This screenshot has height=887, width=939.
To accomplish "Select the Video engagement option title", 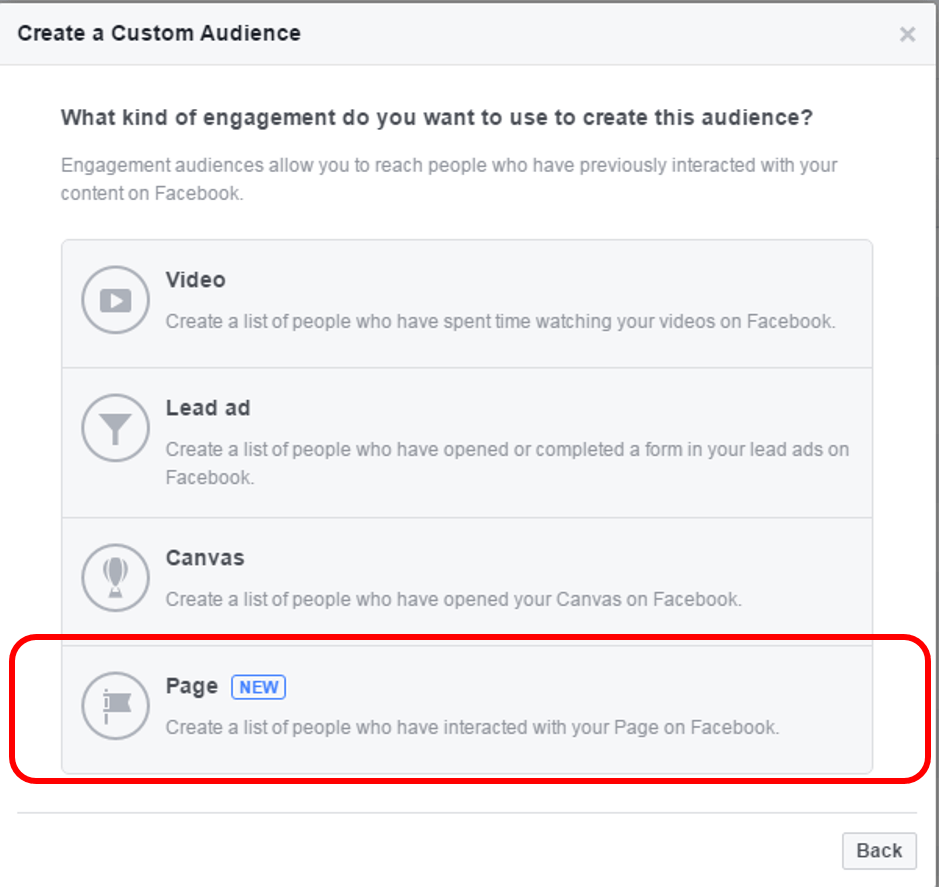I will click(195, 280).
